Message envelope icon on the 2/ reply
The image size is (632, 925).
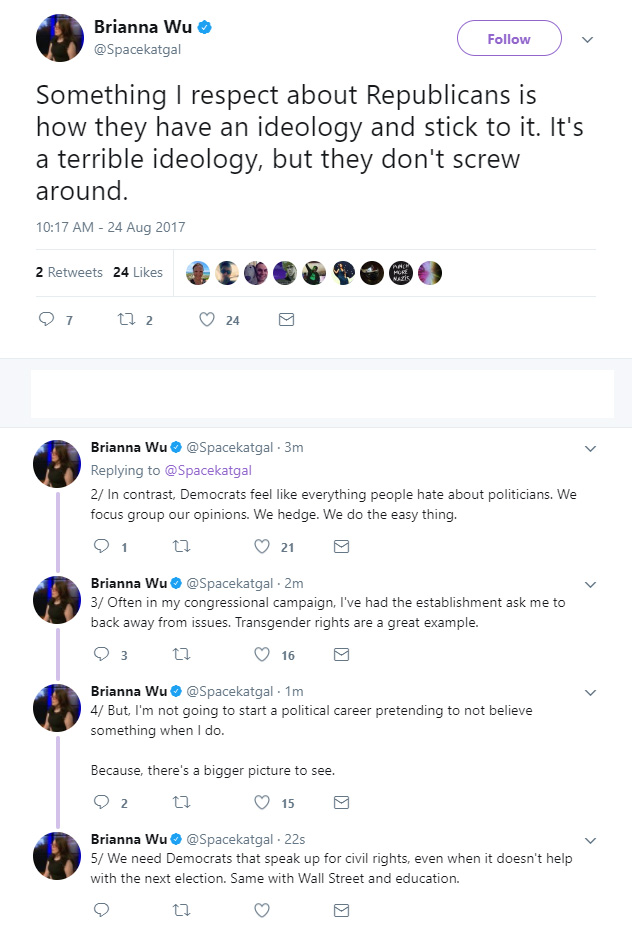click(x=341, y=546)
